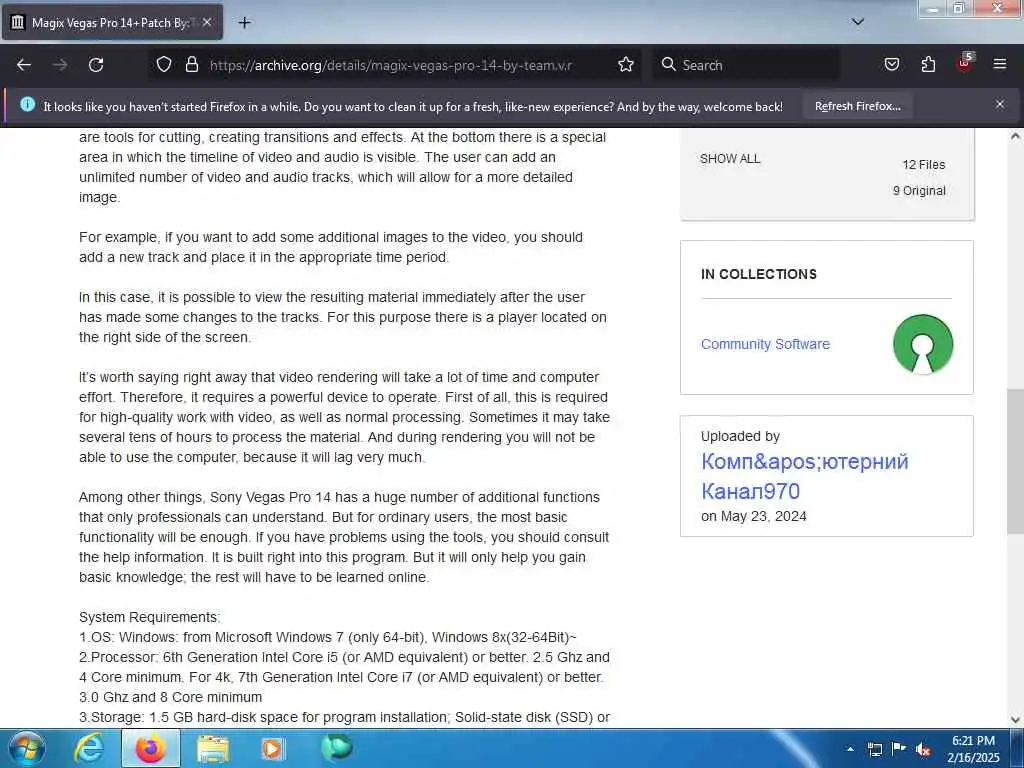This screenshot has height=768, width=1024.
Task: Click the Refresh Firefox button
Action: (x=857, y=106)
